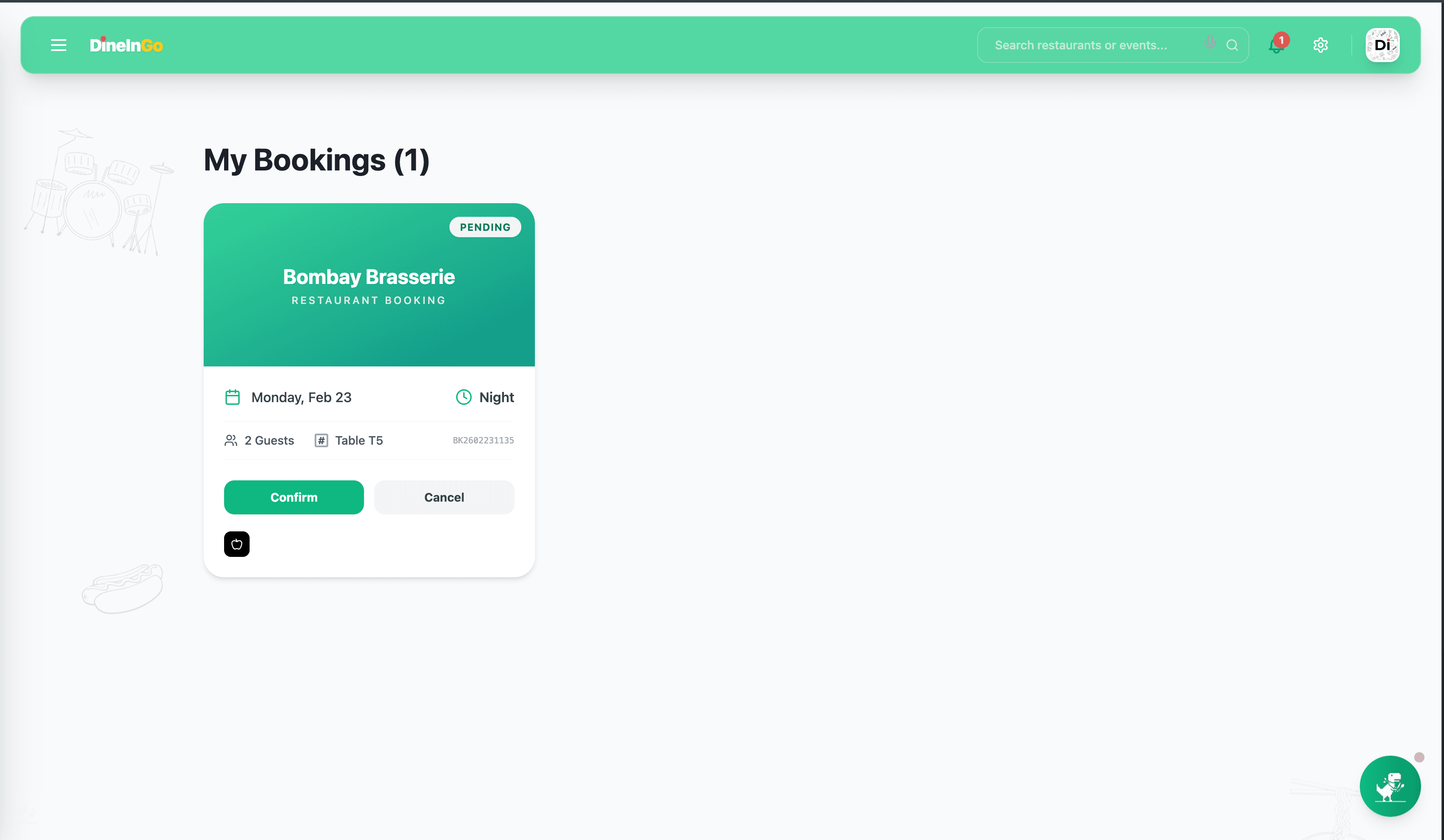
Task: Click the hash icon next to Table T5
Action: 320,440
